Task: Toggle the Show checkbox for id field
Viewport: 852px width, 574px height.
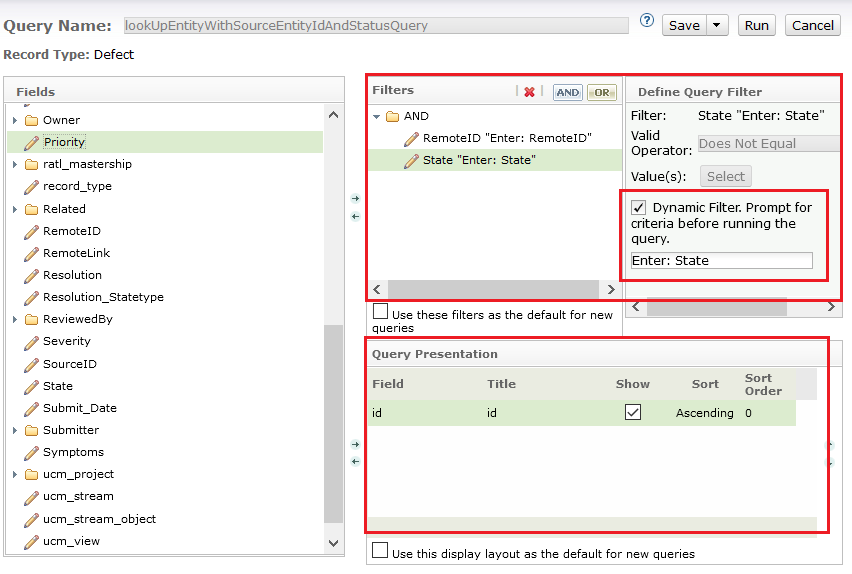Action: point(632,412)
